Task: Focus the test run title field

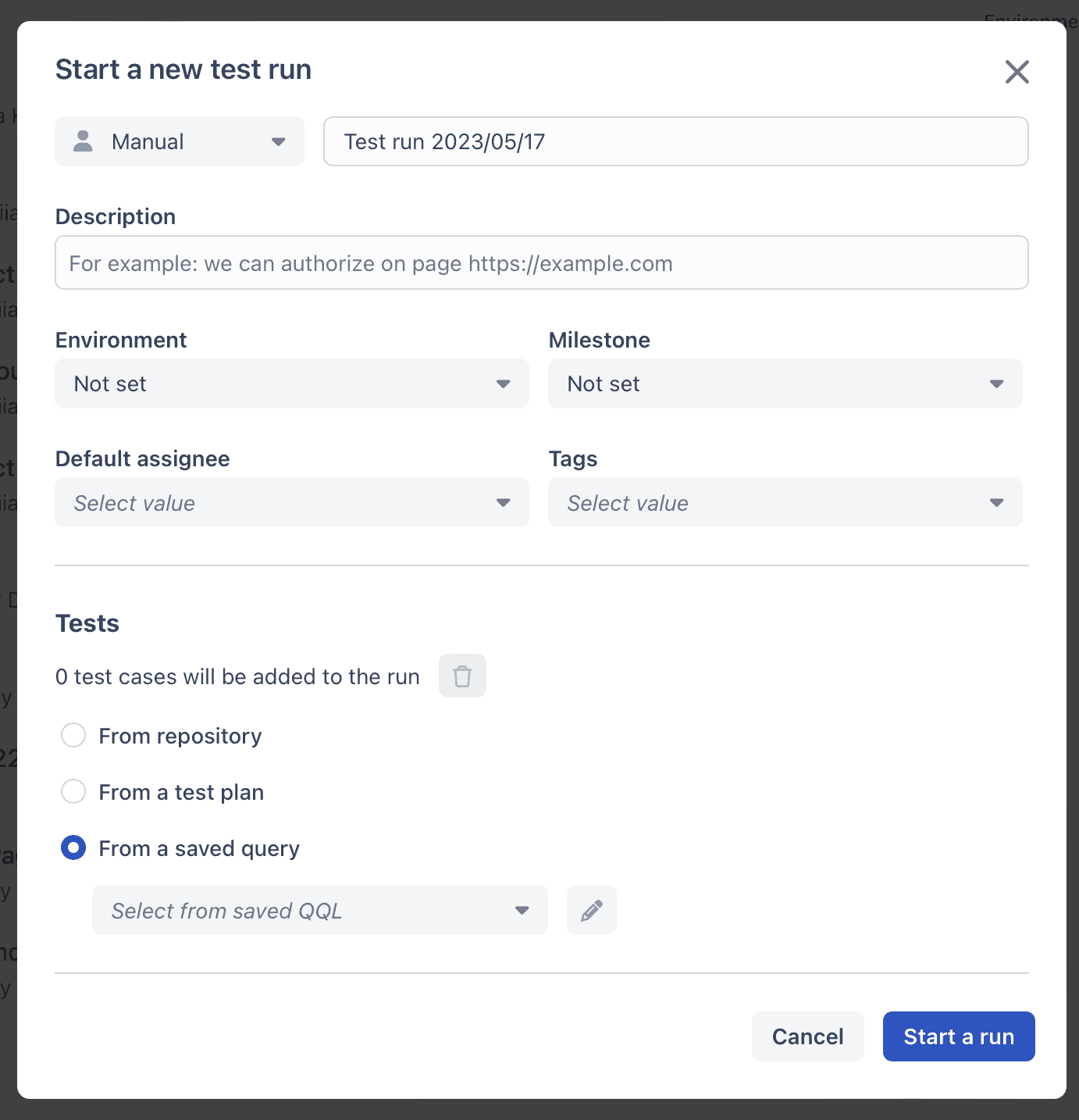Action: coord(676,141)
